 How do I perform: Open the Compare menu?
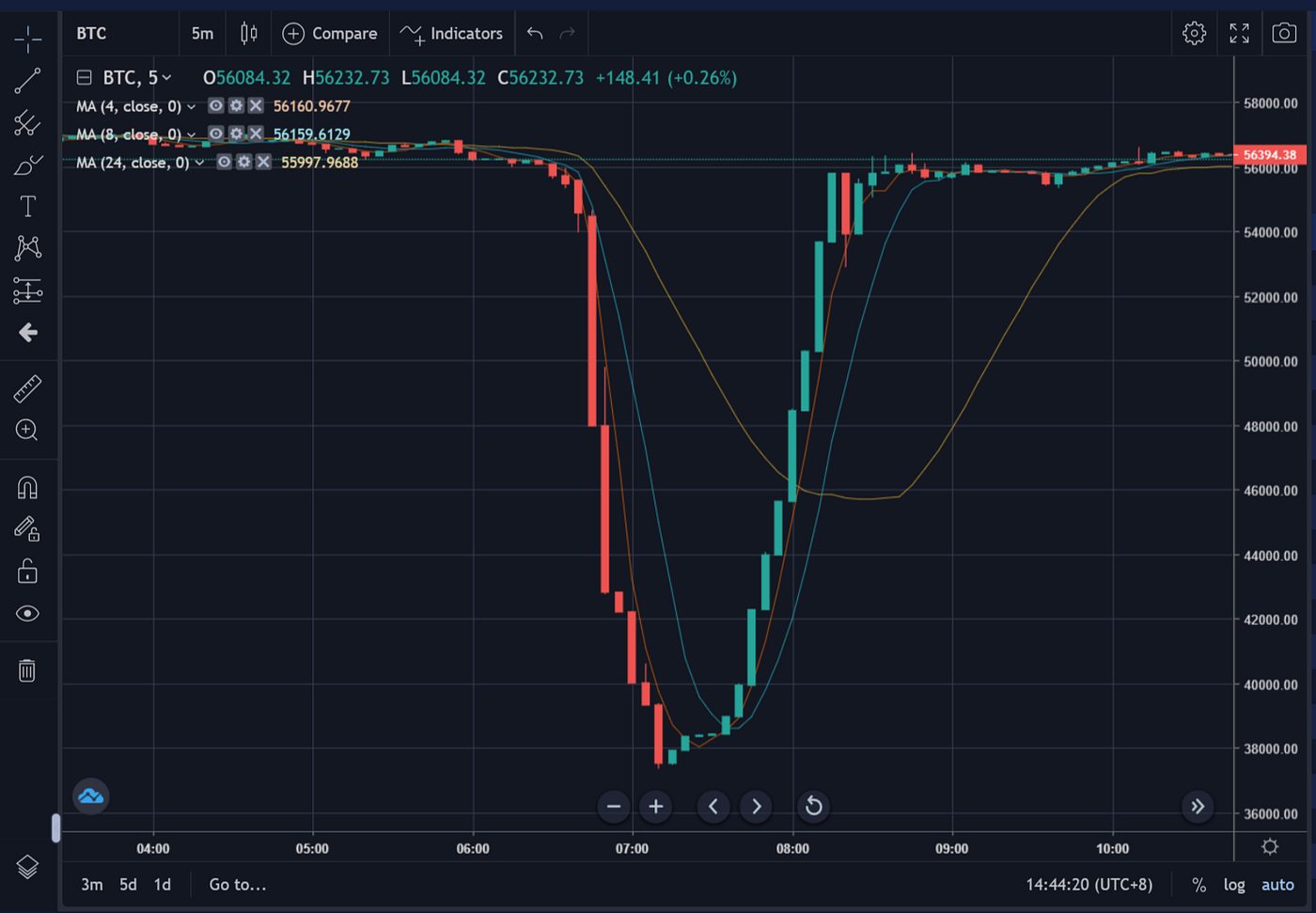point(330,33)
